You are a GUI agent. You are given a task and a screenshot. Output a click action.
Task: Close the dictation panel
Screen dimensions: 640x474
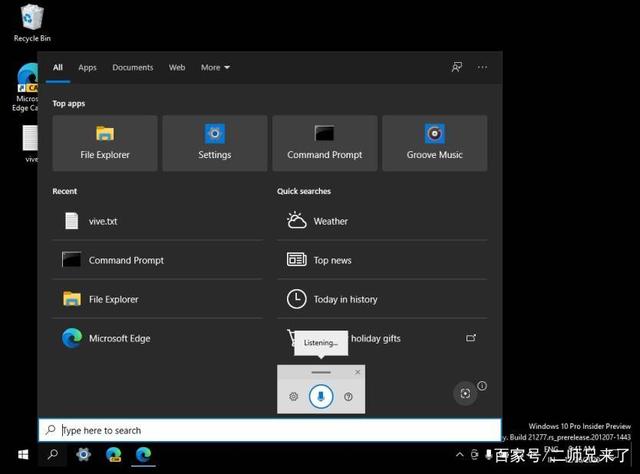(358, 372)
